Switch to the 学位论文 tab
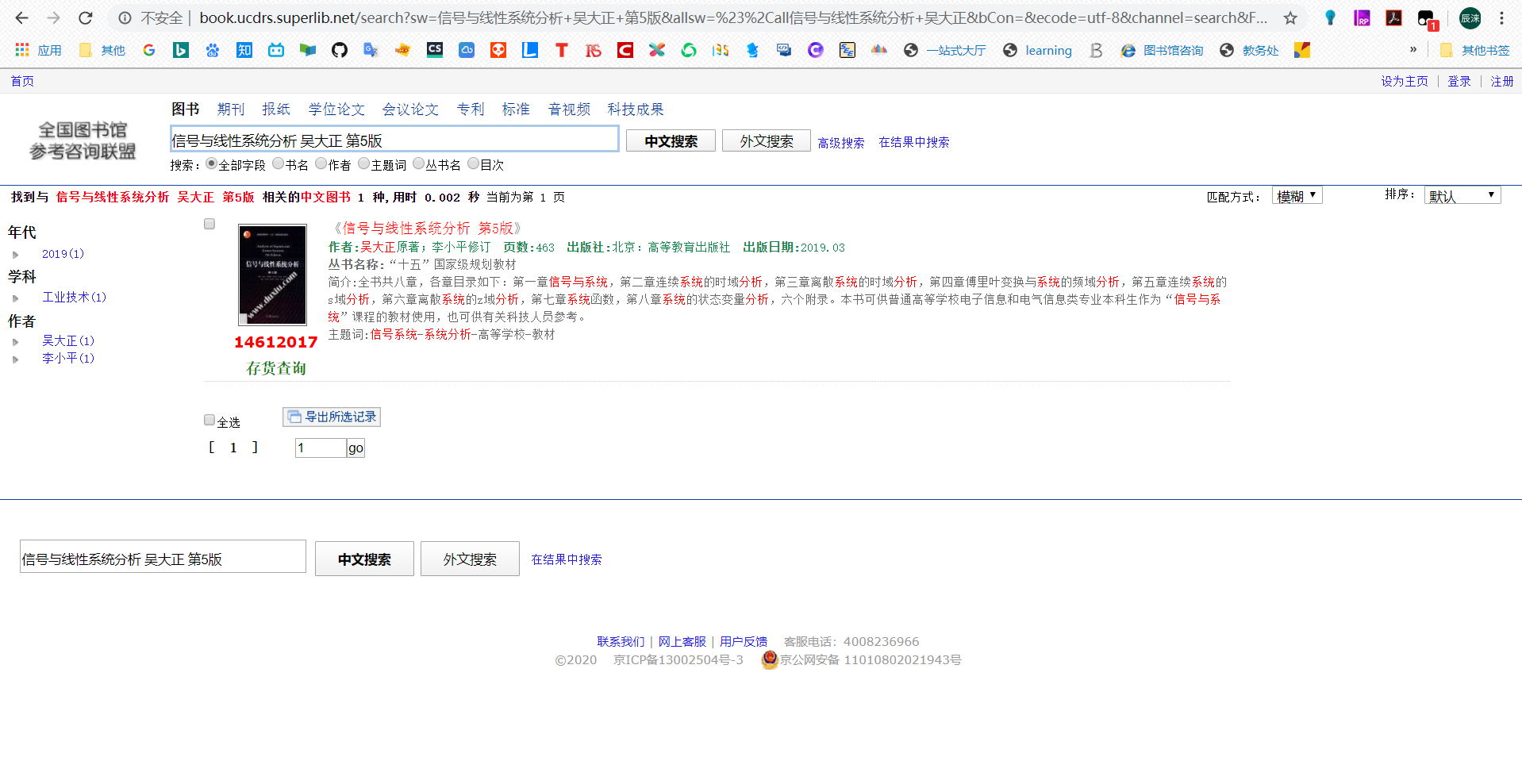1522x784 pixels. (x=336, y=110)
